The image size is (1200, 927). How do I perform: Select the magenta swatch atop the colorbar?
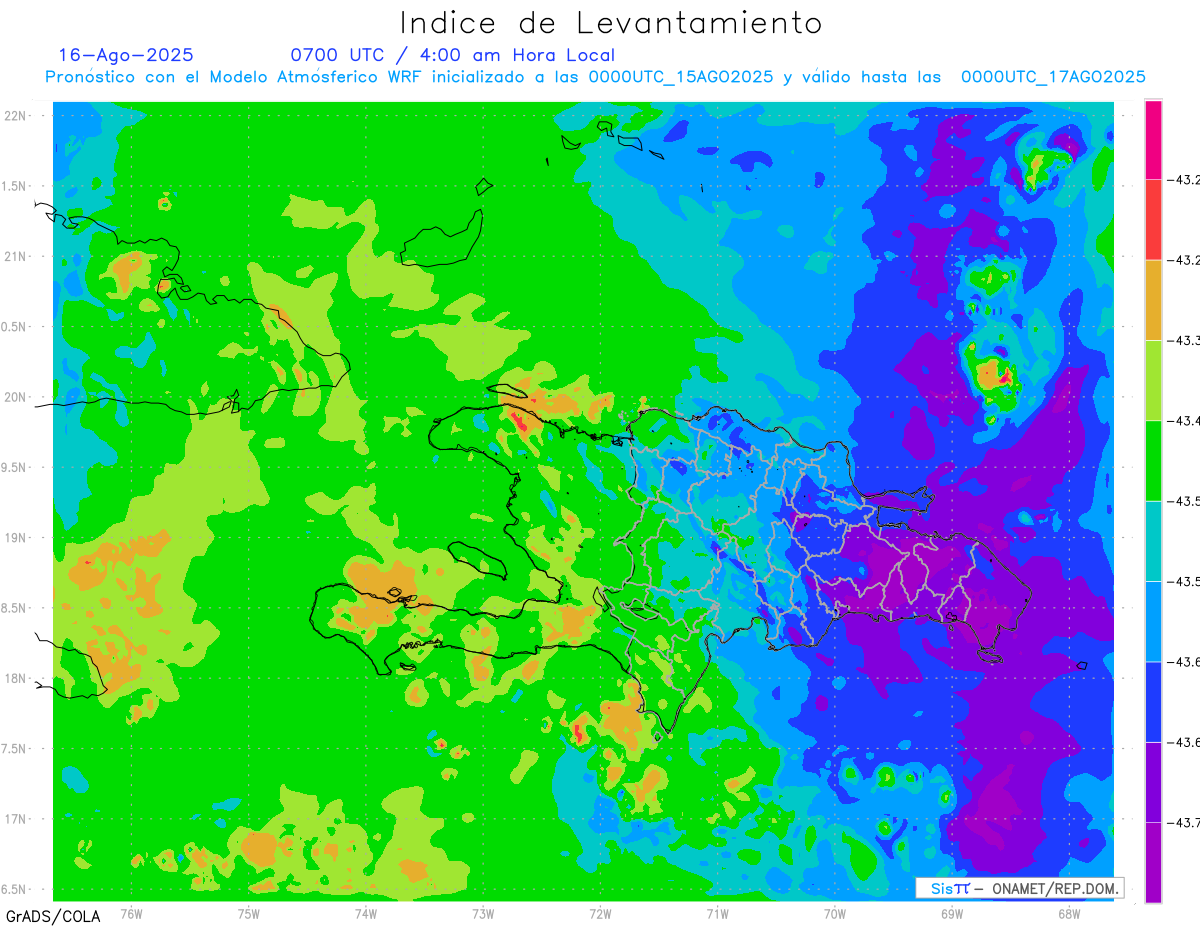coord(1153,140)
